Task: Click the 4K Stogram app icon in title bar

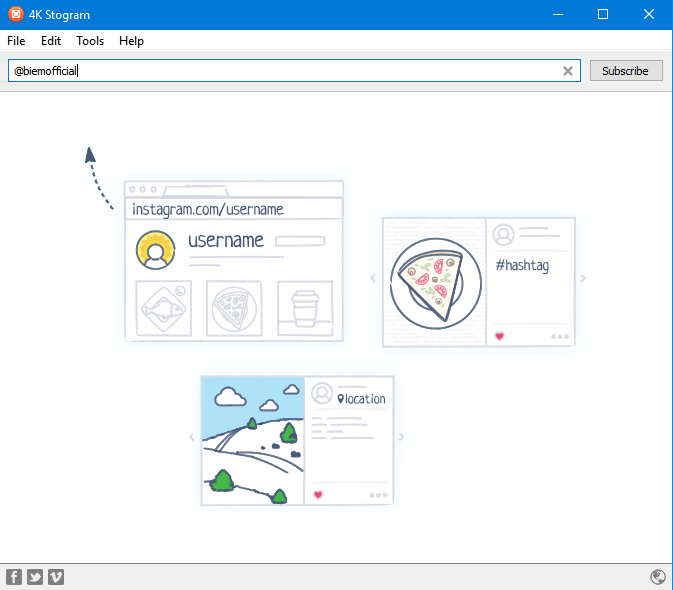Action: 15,14
